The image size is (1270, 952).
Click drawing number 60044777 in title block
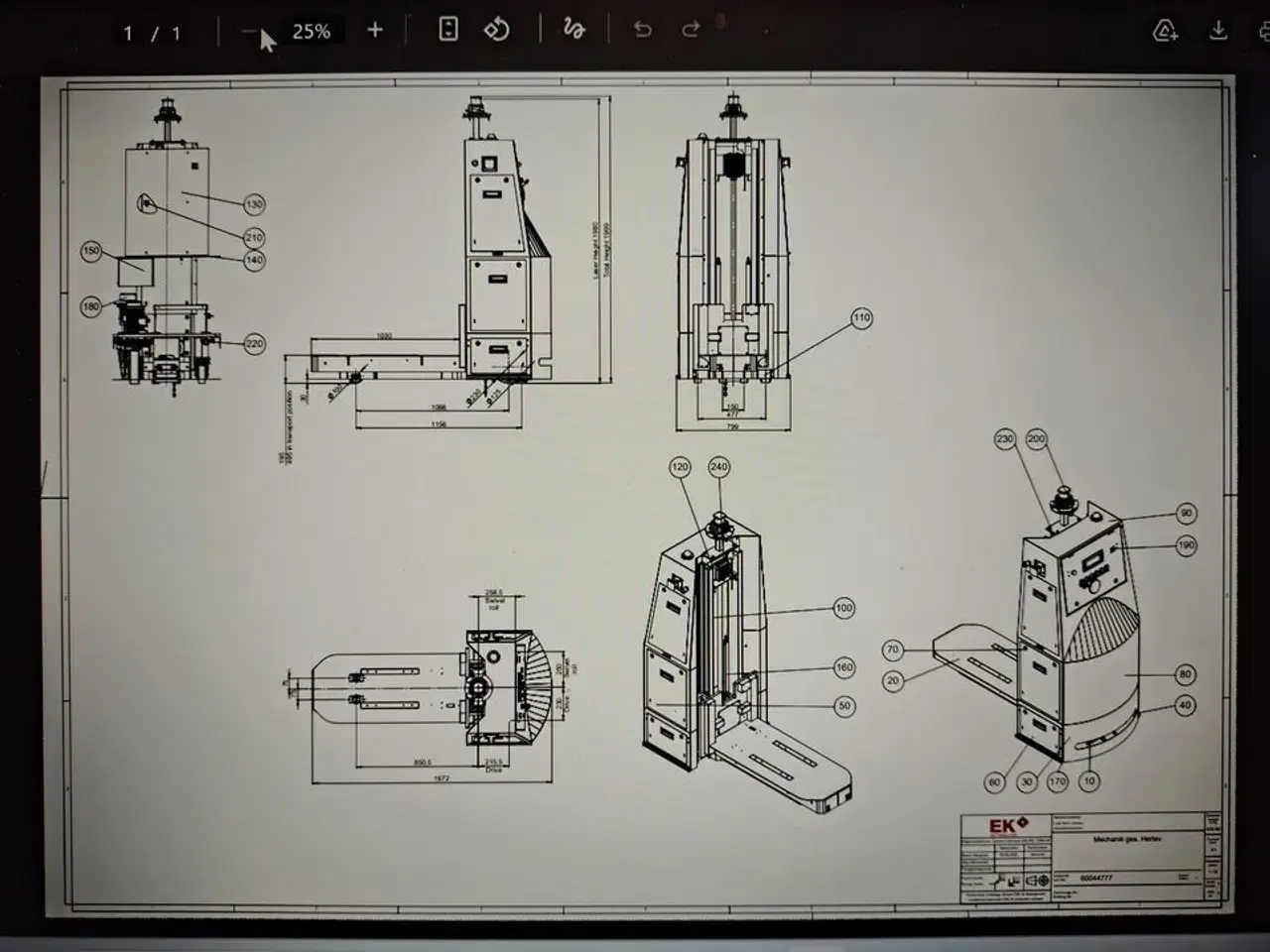point(1096,878)
